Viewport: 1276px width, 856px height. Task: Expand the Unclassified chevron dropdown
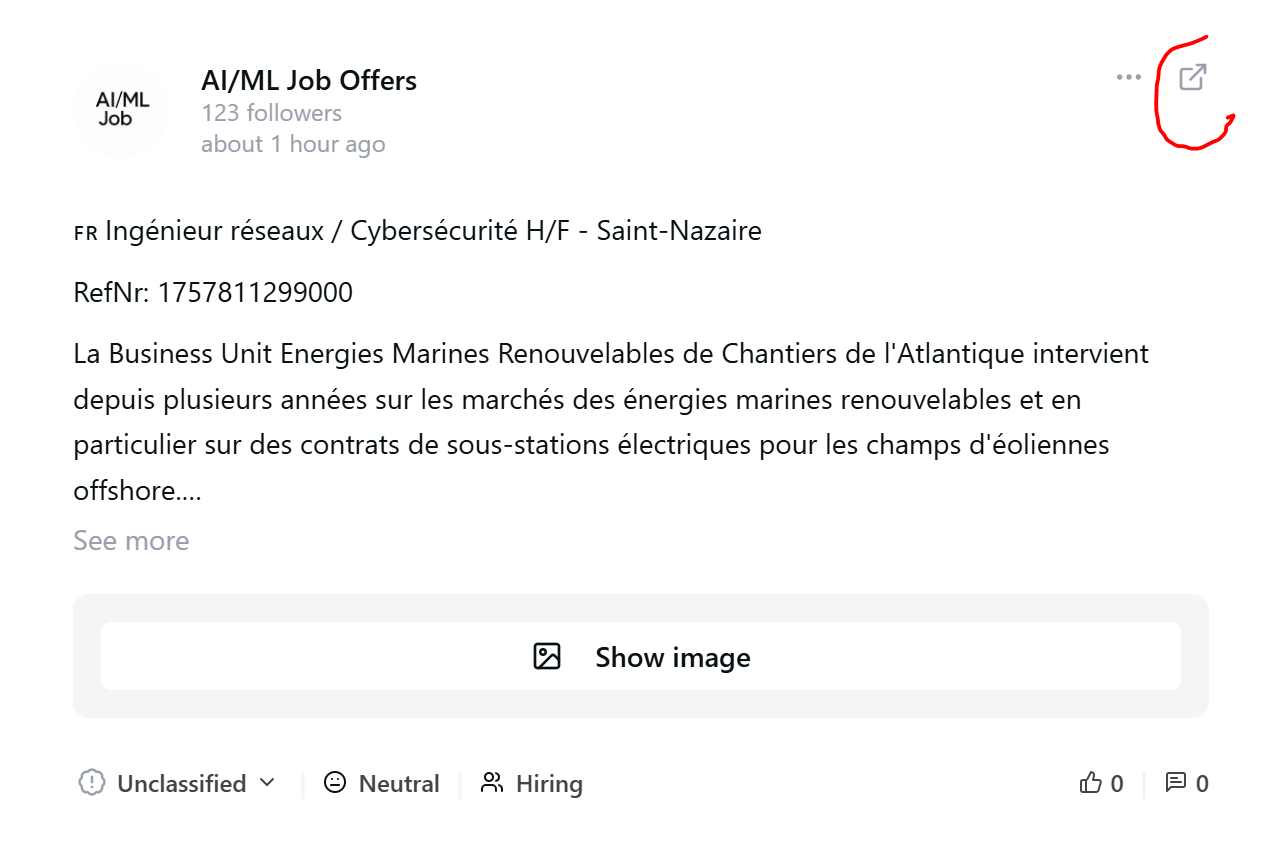(x=267, y=782)
